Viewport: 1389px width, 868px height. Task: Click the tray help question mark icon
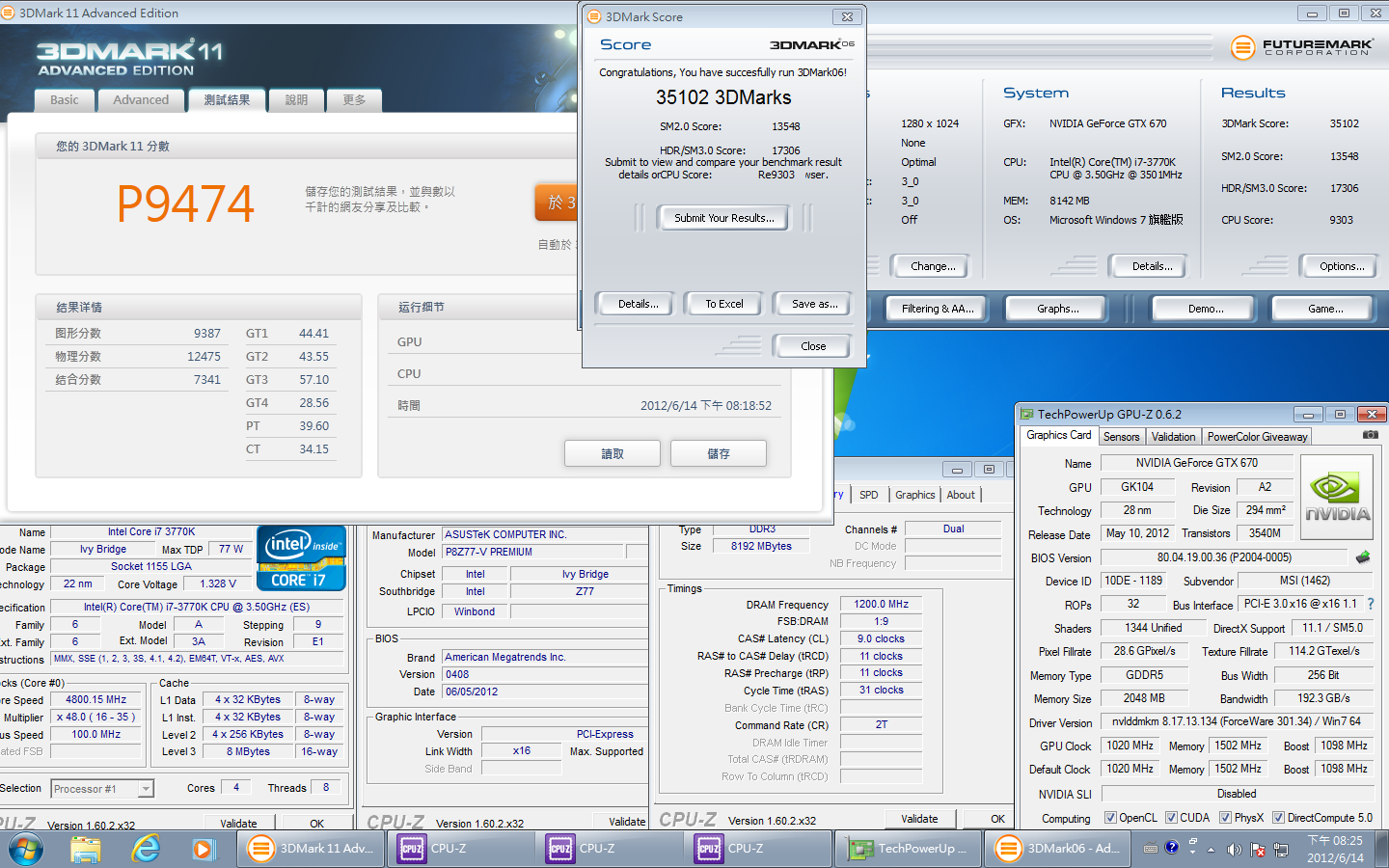[1171, 848]
